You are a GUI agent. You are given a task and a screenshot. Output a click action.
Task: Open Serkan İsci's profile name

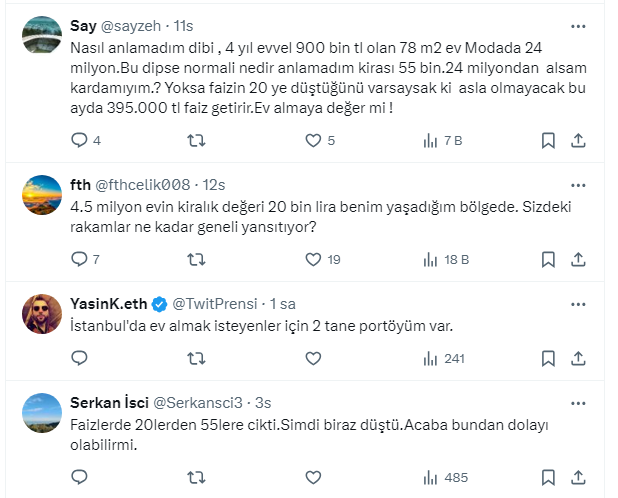(108, 403)
